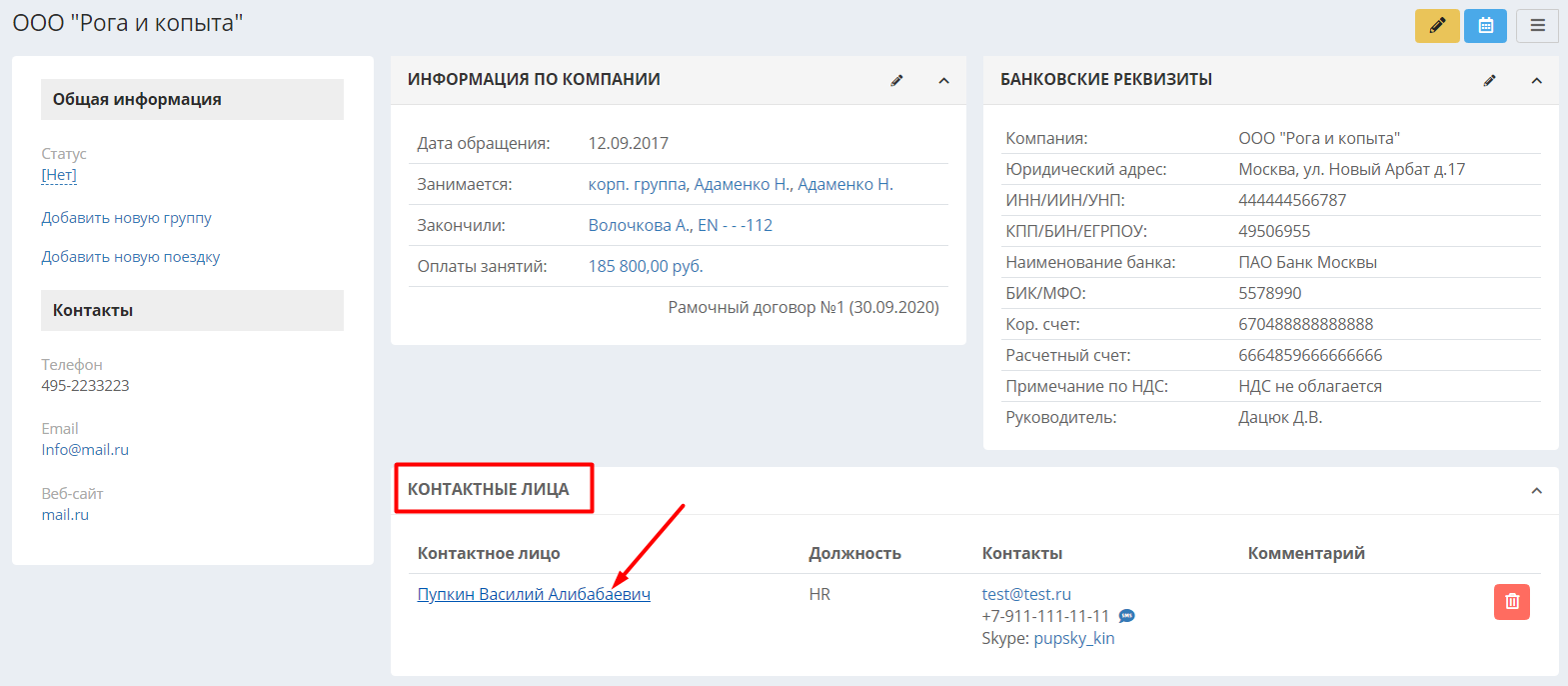
Task: Open contact Пупкин Василий Алибабаевич
Action: pos(534,594)
